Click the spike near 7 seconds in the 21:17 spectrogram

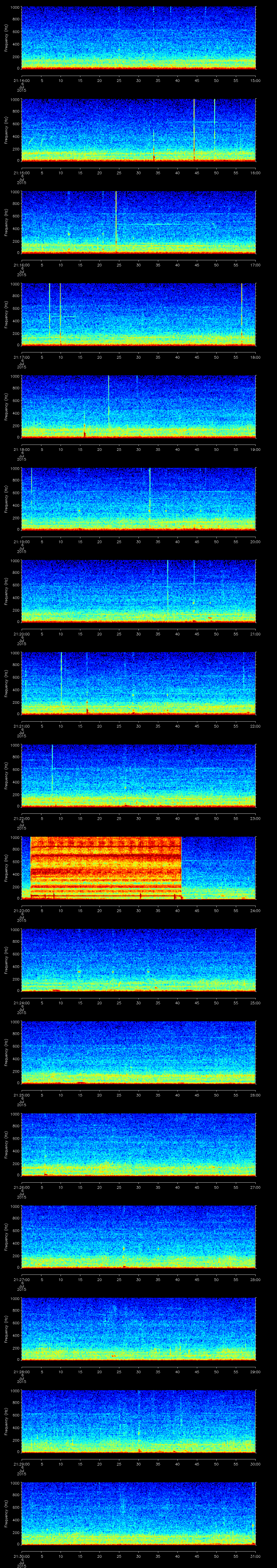click(x=49, y=304)
